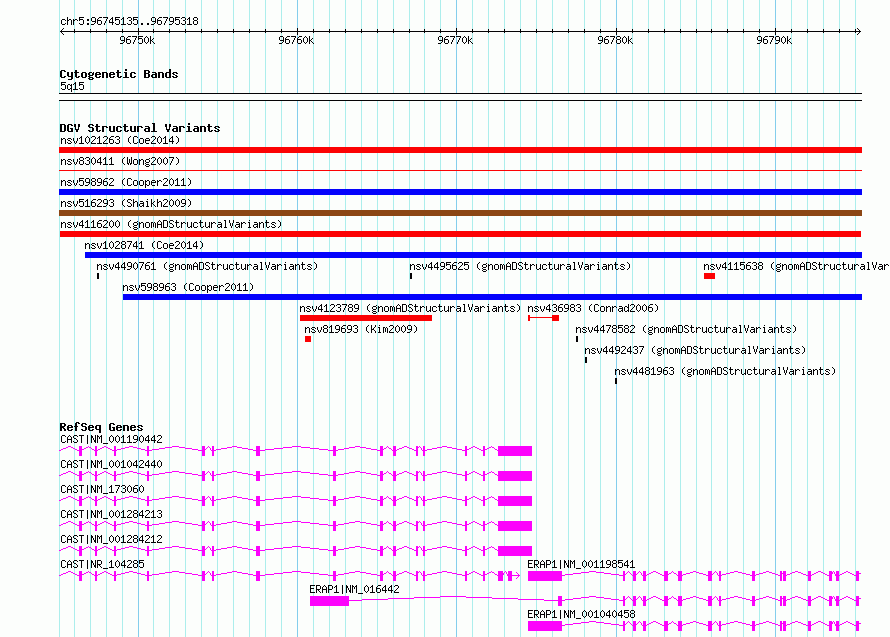The height and width of the screenshot is (637, 890).
Task: Click the chr5:96745135..96795318 coordinate label
Action: pos(129,22)
